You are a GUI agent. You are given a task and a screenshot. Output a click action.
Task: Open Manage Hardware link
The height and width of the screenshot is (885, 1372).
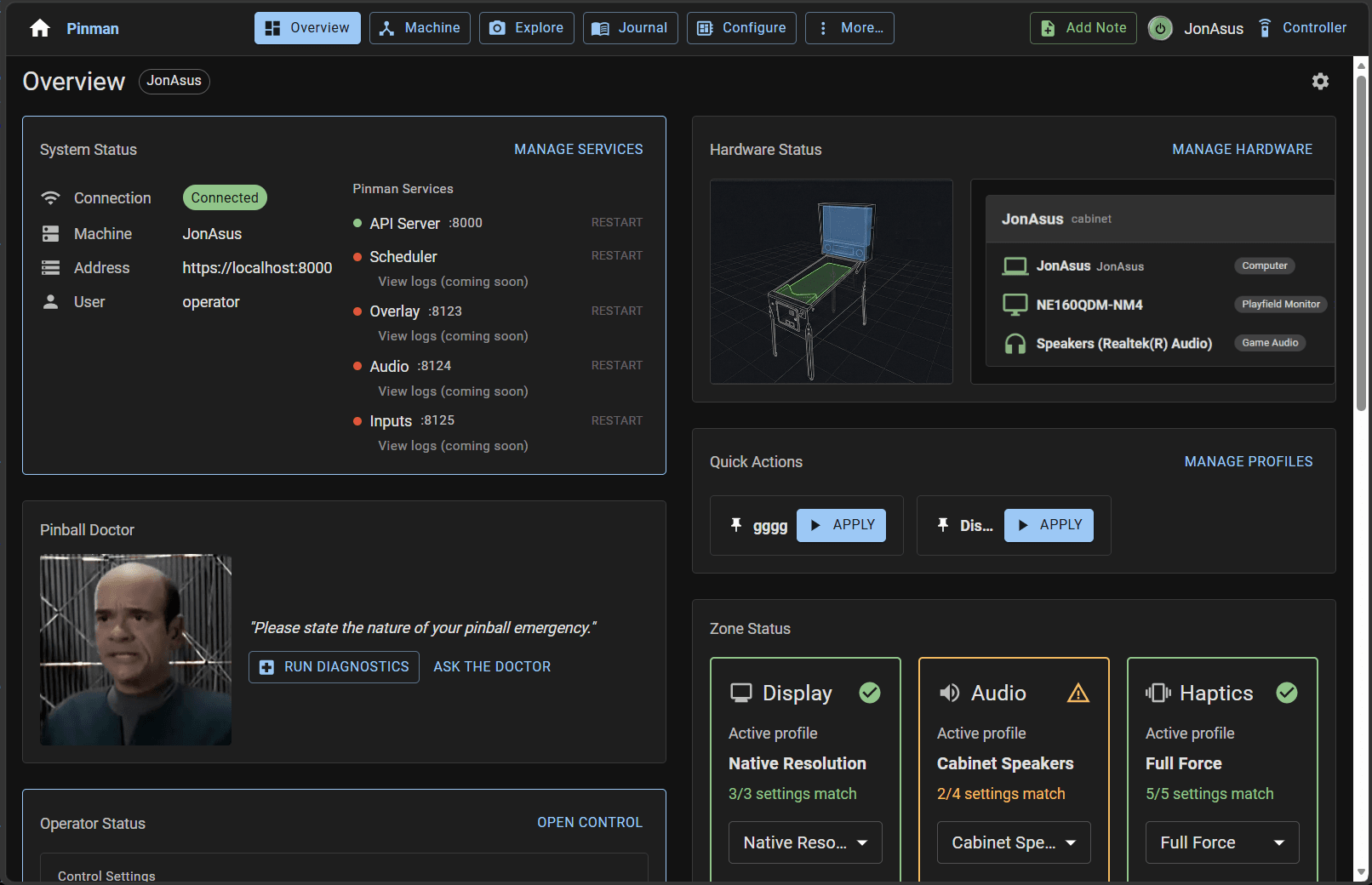click(x=1242, y=149)
